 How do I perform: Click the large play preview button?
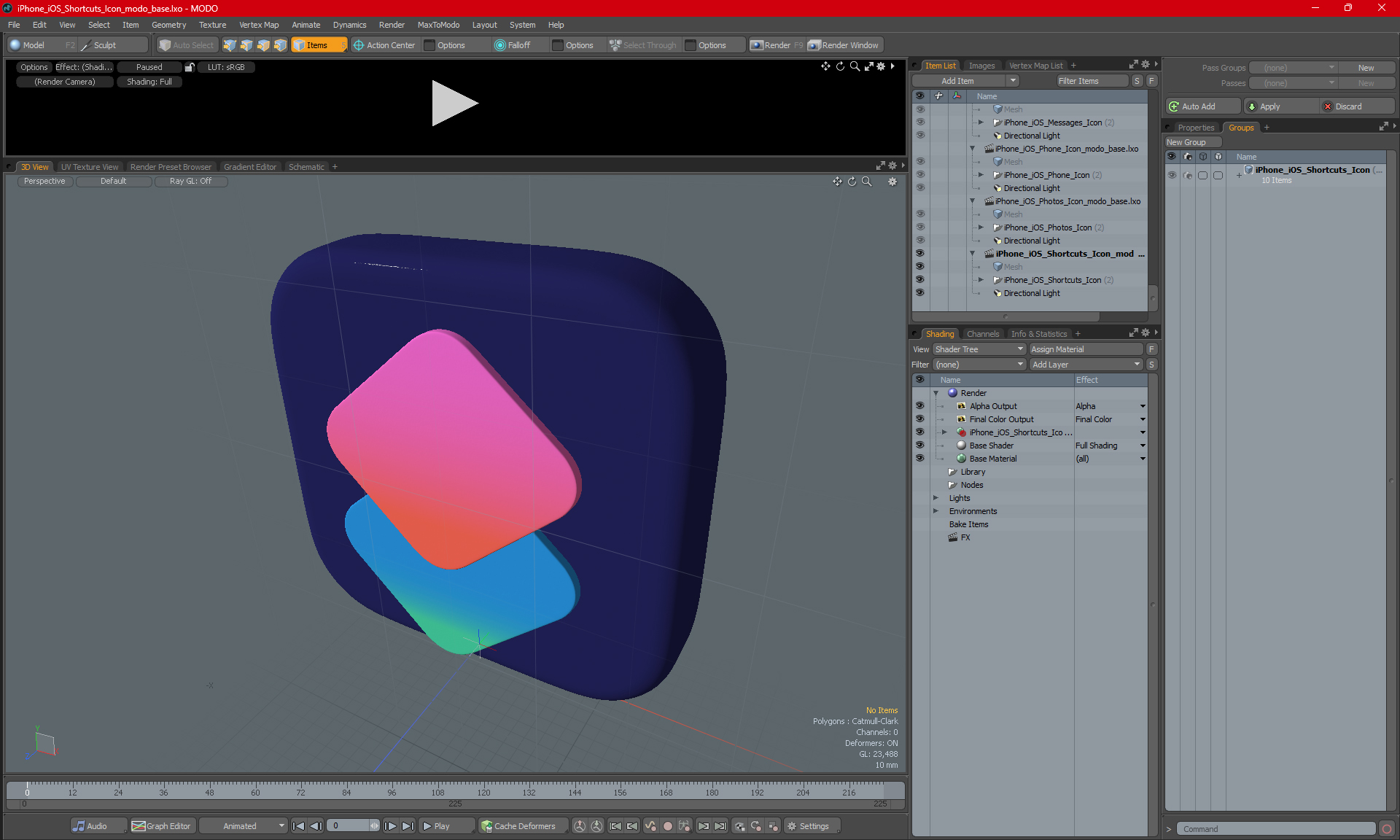(x=454, y=103)
